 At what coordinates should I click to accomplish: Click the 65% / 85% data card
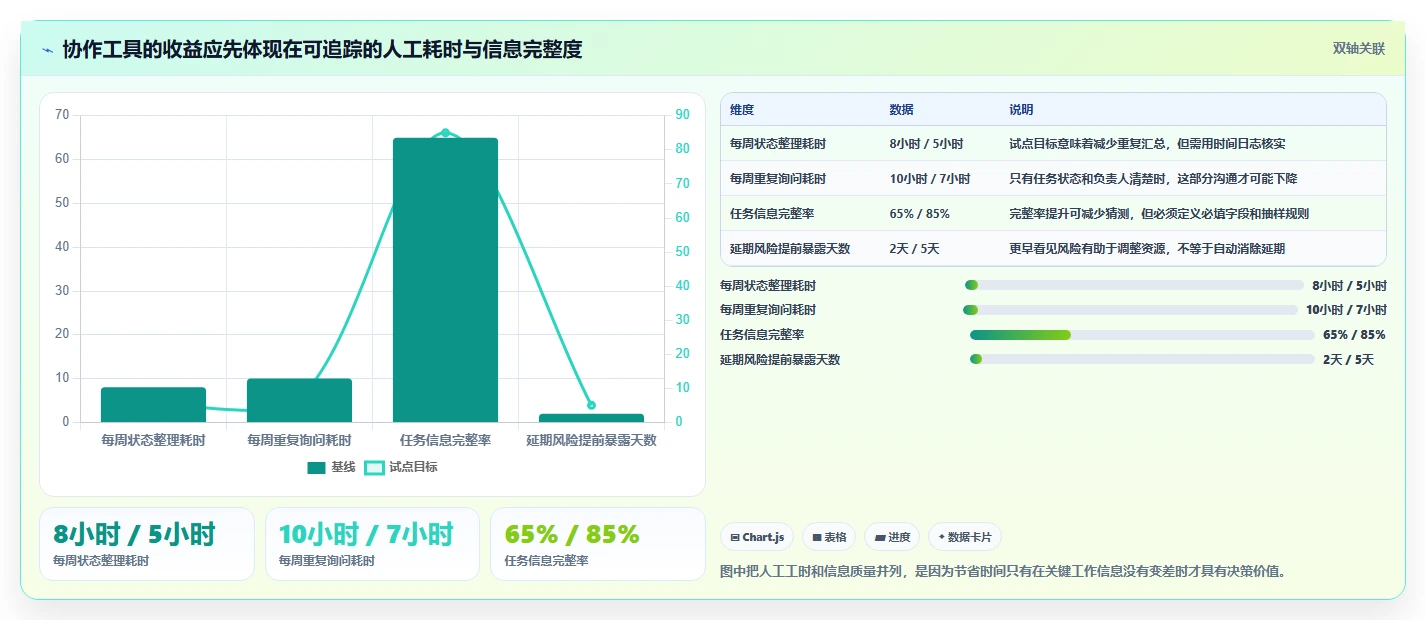tap(598, 544)
